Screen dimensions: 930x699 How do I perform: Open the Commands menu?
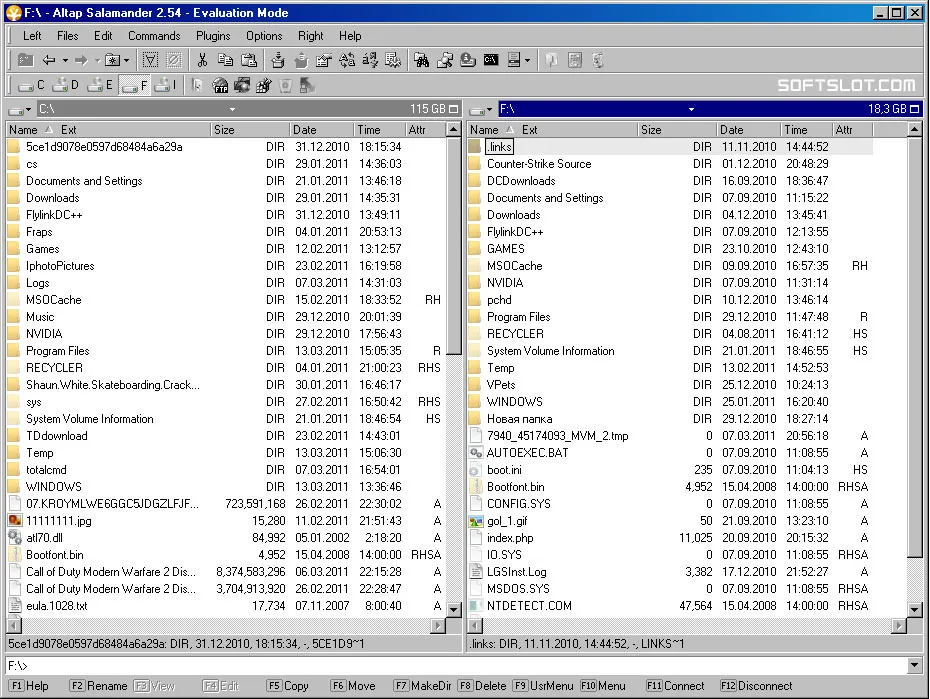click(x=154, y=36)
